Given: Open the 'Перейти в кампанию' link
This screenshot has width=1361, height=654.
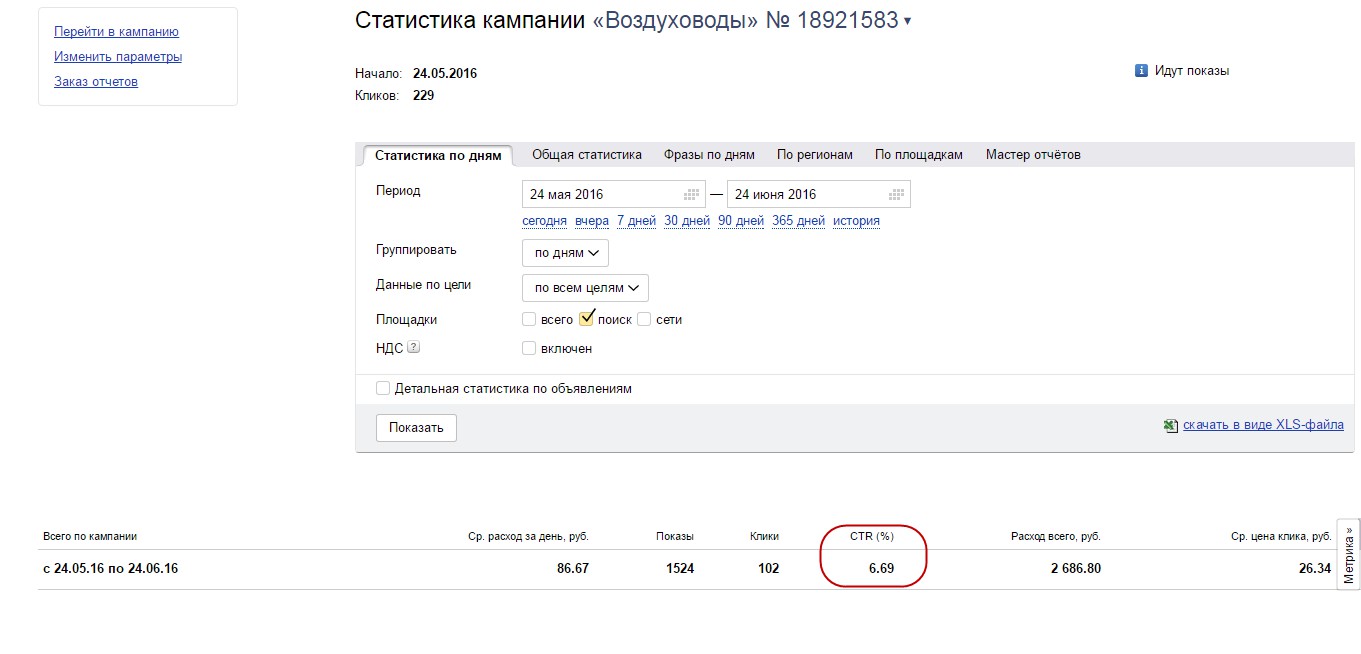Looking at the screenshot, I should pyautogui.click(x=116, y=32).
